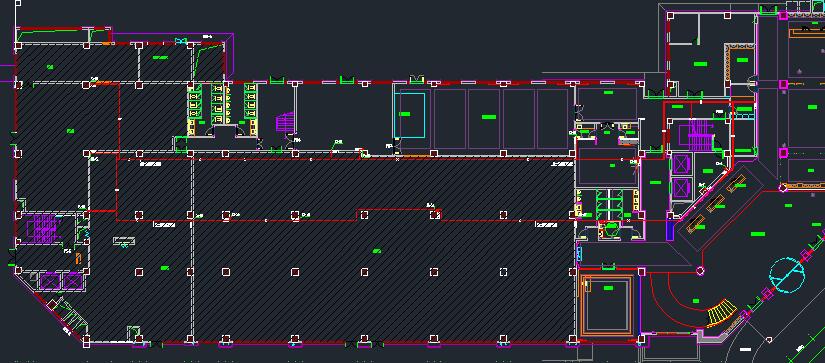This screenshot has width=825, height=363.
Task: Select the green circular fixture in the right restroom
Action: 610,230
